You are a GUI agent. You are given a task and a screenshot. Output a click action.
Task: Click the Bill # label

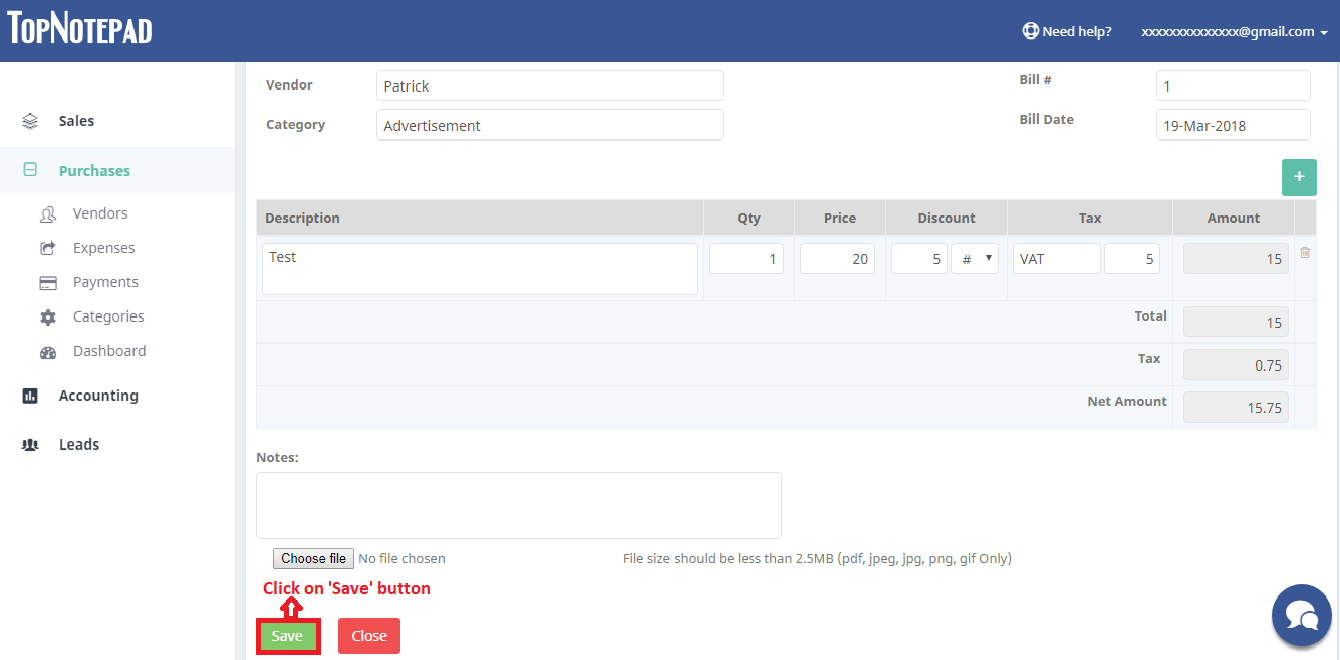point(1036,79)
